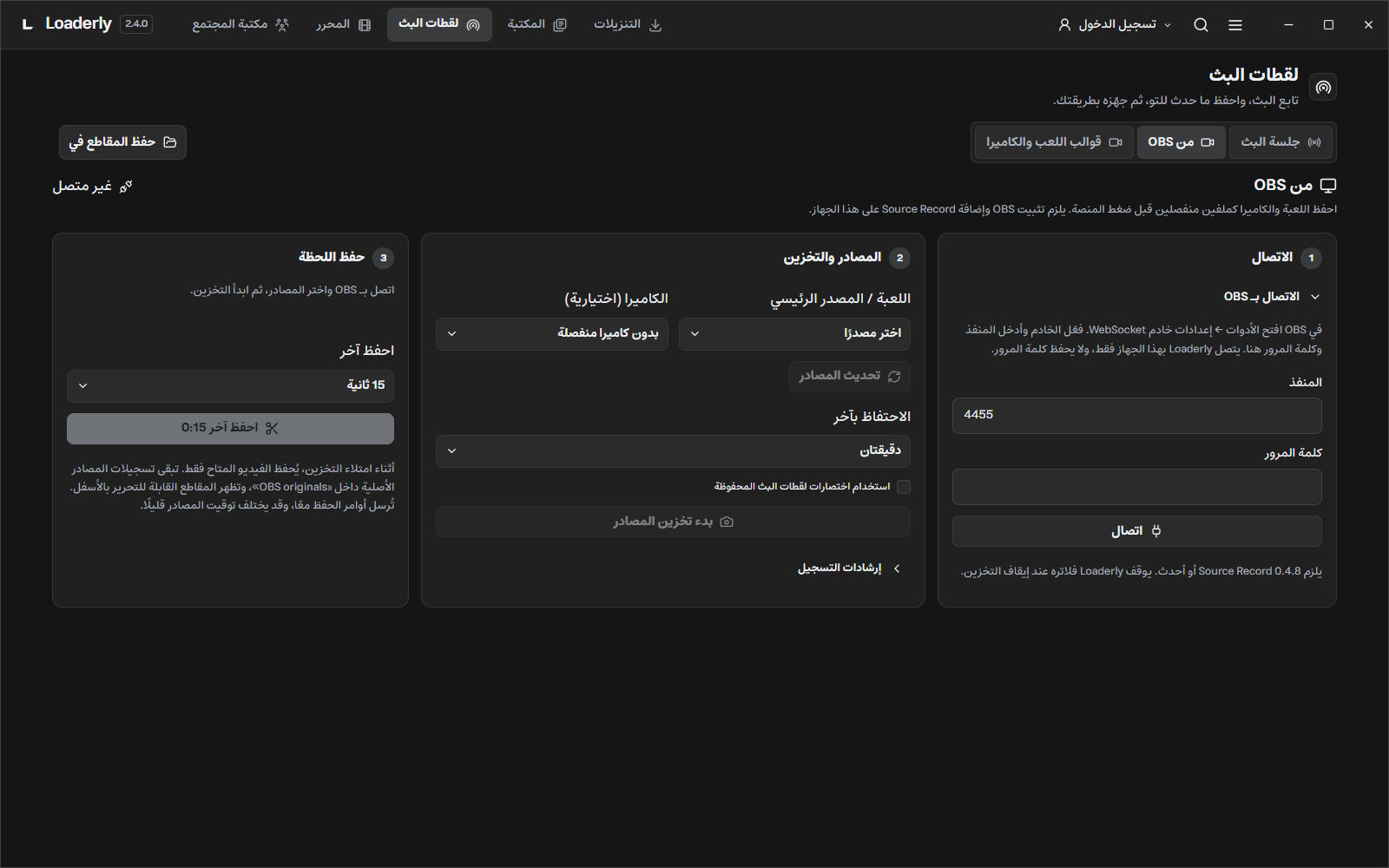Click the كلمة المرور password field
This screenshot has height=868, width=1389.
tap(1137, 487)
